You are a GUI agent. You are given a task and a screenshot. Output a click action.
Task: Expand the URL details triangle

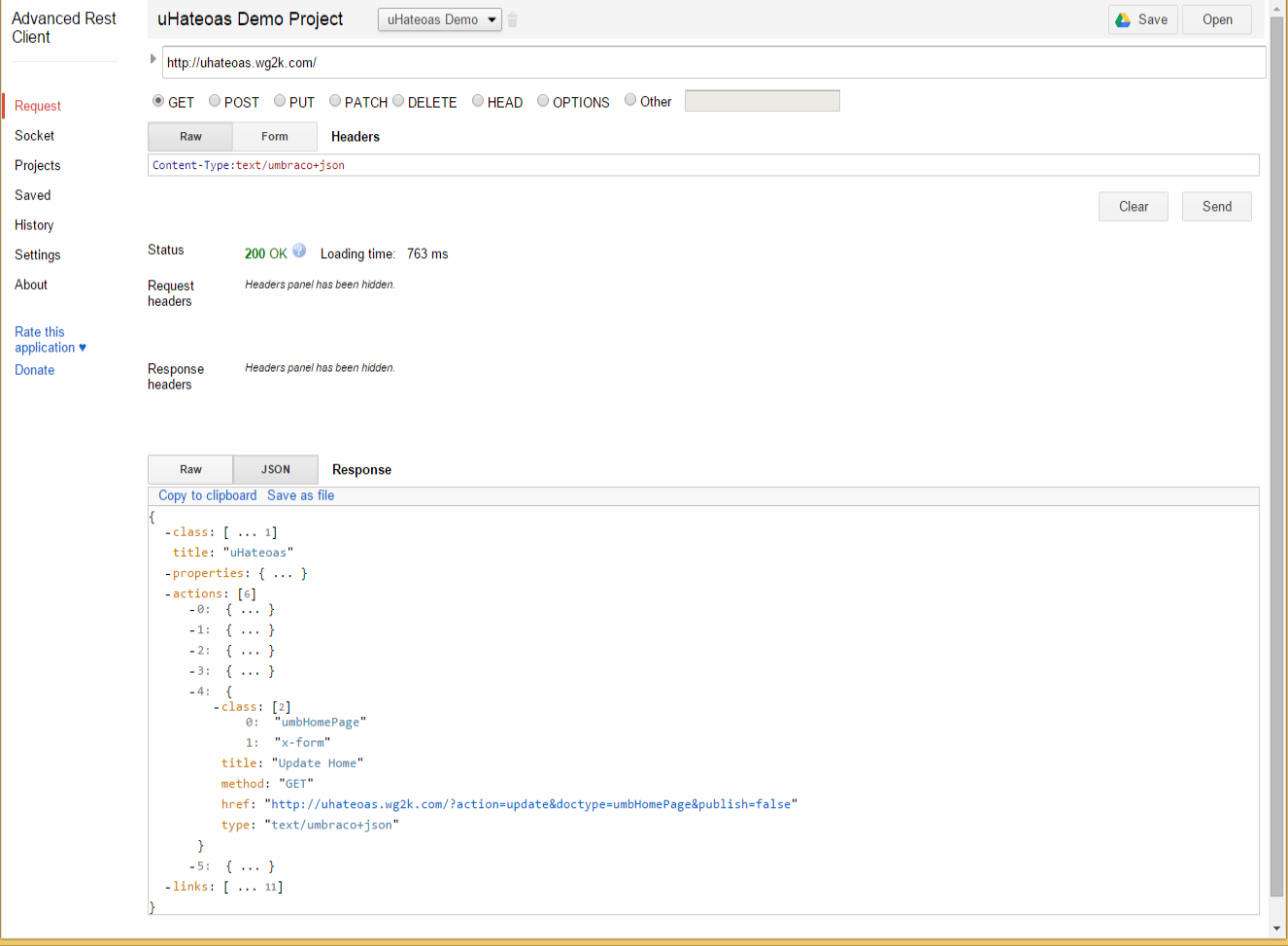coord(153,59)
